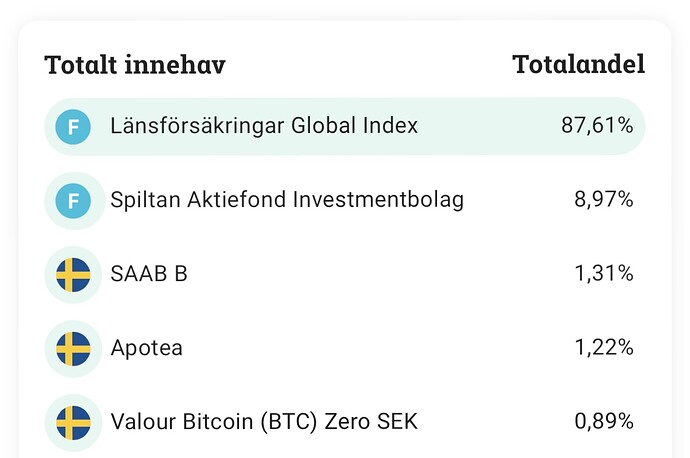The height and width of the screenshot is (458, 690).
Task: Click the fund icon beside Länsförsäkringar Global Index
Action: point(73,126)
